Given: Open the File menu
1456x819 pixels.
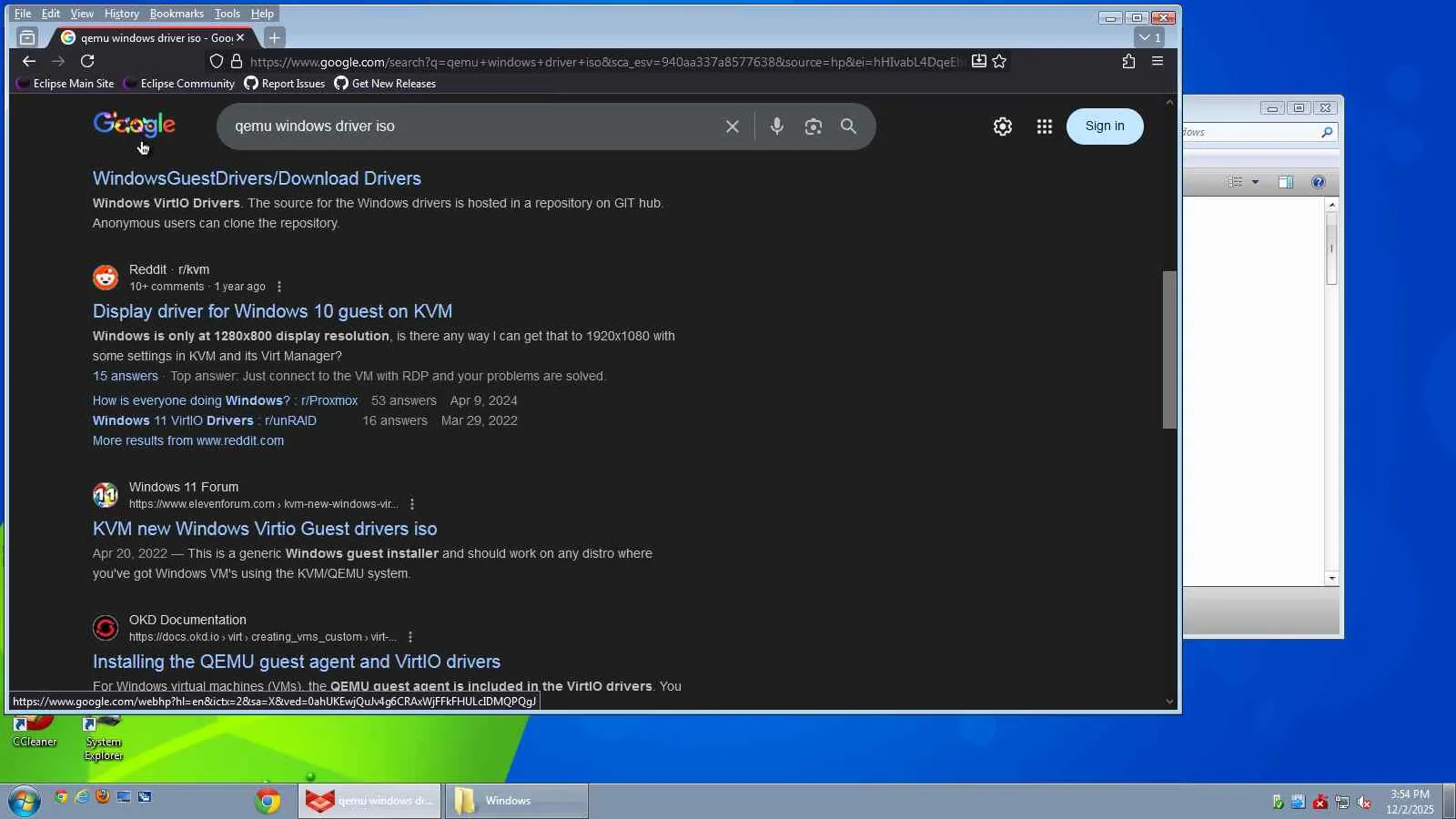Looking at the screenshot, I should (x=23, y=14).
